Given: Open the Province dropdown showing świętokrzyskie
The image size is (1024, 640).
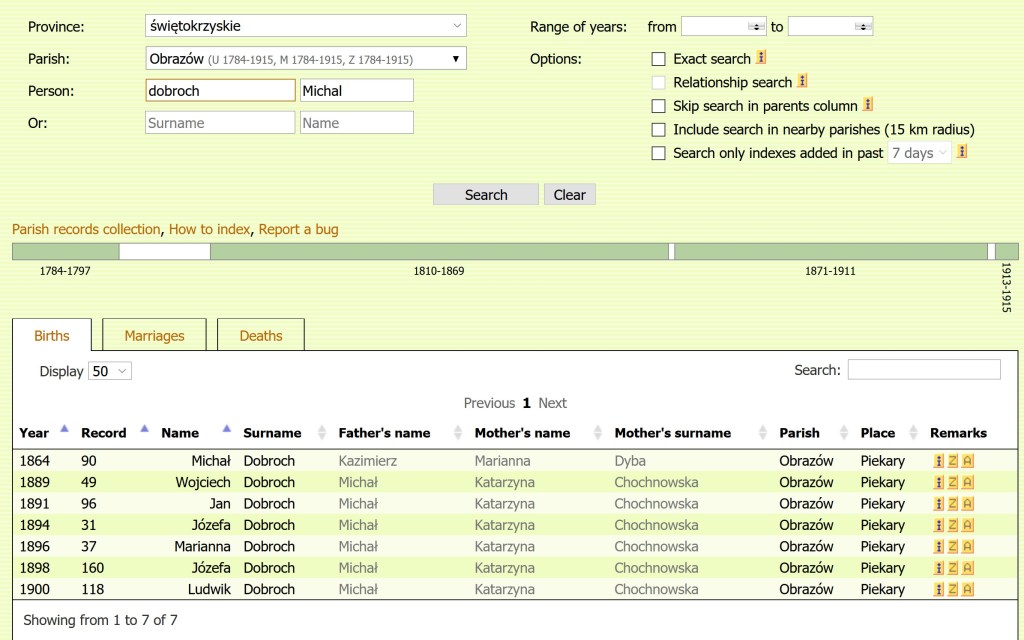Looking at the screenshot, I should pyautogui.click(x=306, y=26).
